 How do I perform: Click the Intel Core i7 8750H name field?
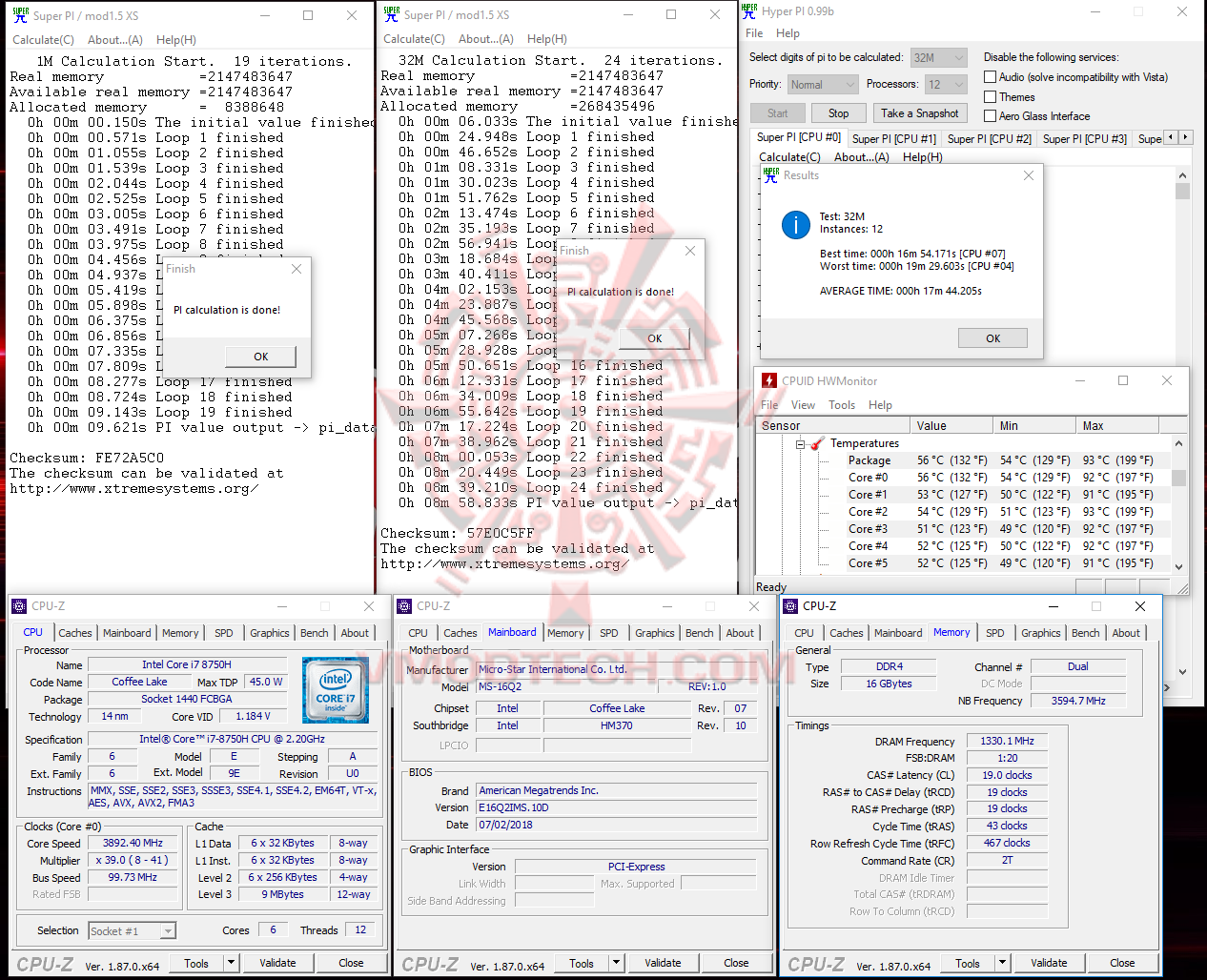pyautogui.click(x=187, y=664)
